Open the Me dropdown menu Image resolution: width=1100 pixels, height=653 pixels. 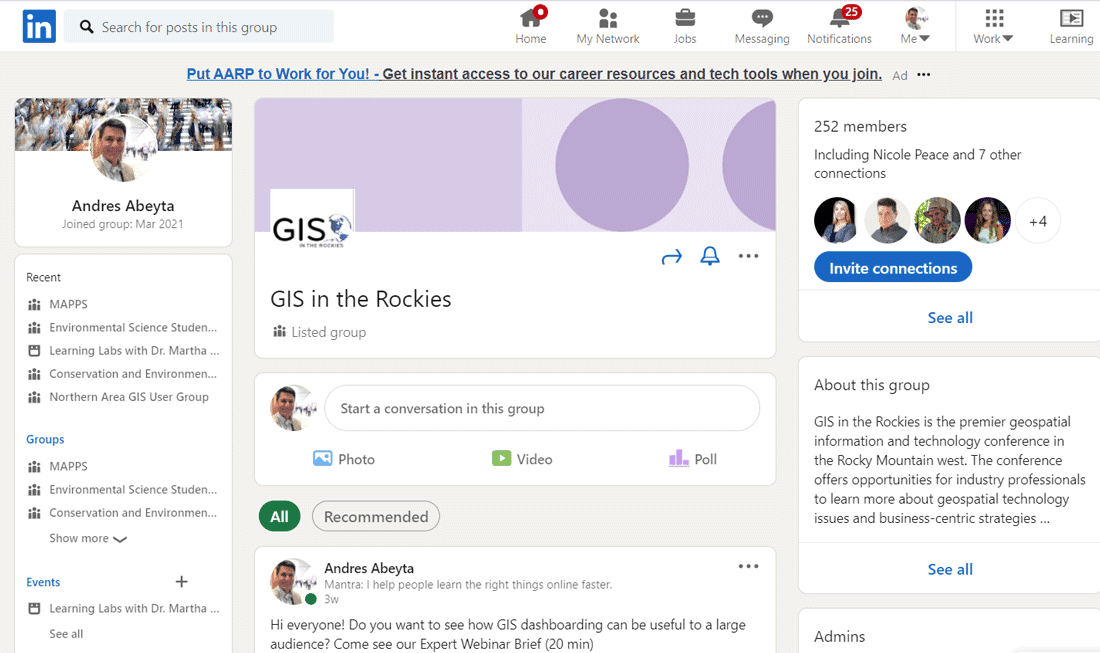coord(915,26)
